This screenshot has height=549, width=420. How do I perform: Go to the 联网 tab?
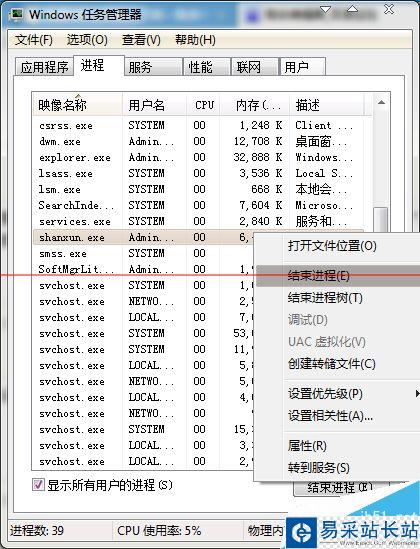(255, 67)
